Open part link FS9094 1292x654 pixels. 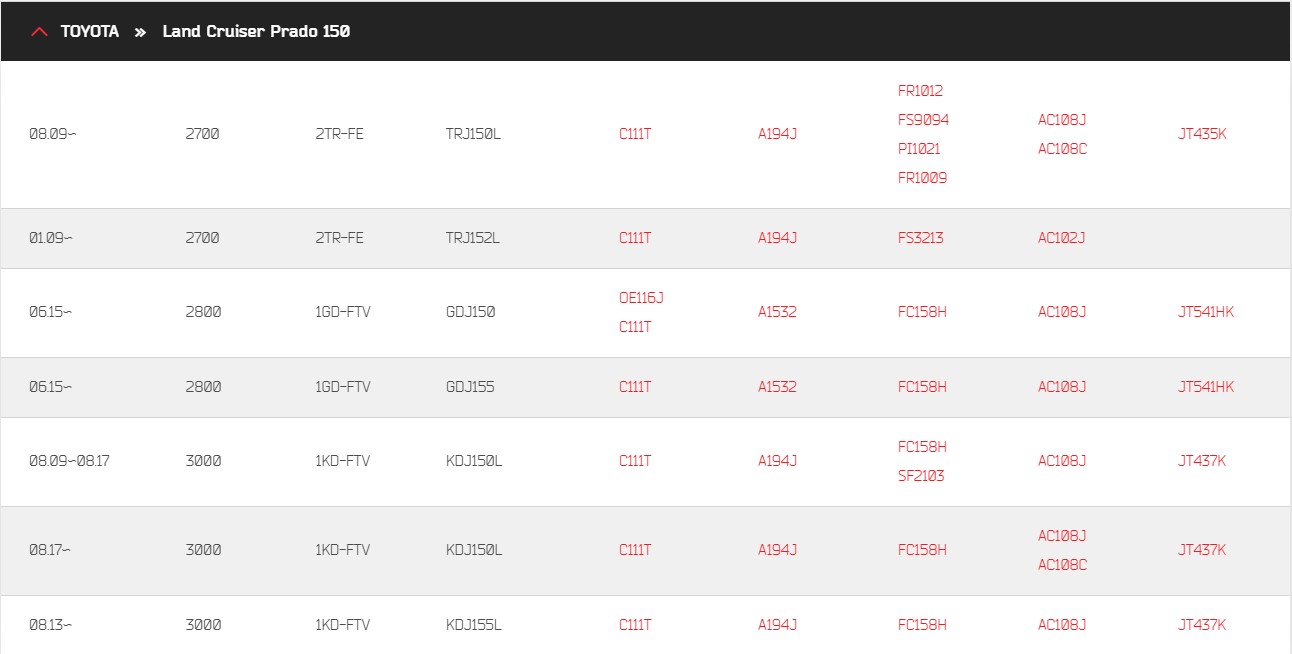pyautogui.click(x=923, y=119)
